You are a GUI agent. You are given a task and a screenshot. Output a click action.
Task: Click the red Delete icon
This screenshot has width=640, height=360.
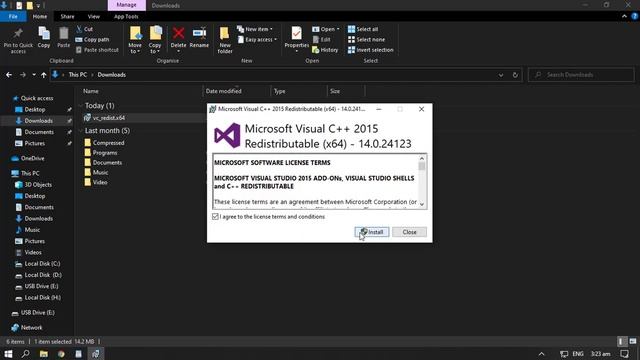(178, 33)
